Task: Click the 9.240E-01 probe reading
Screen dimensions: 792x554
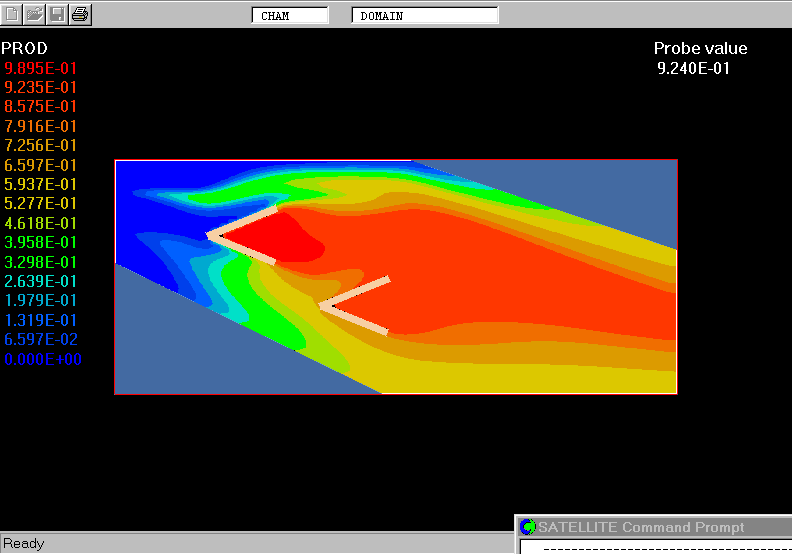Action: 693,68
